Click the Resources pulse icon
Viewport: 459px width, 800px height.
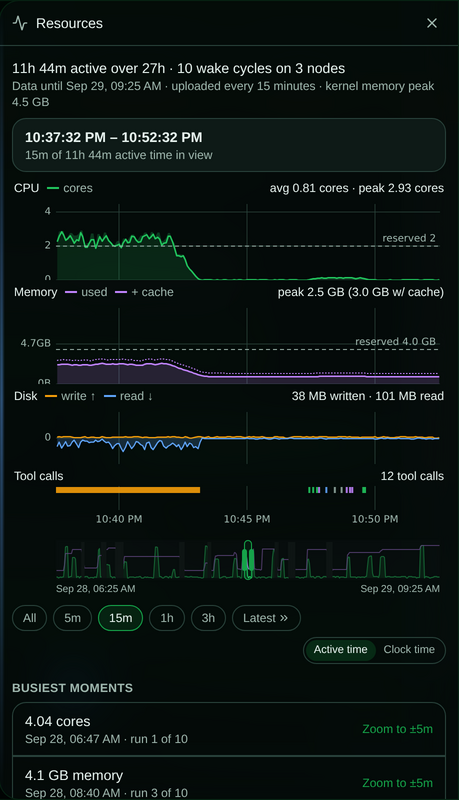20,23
